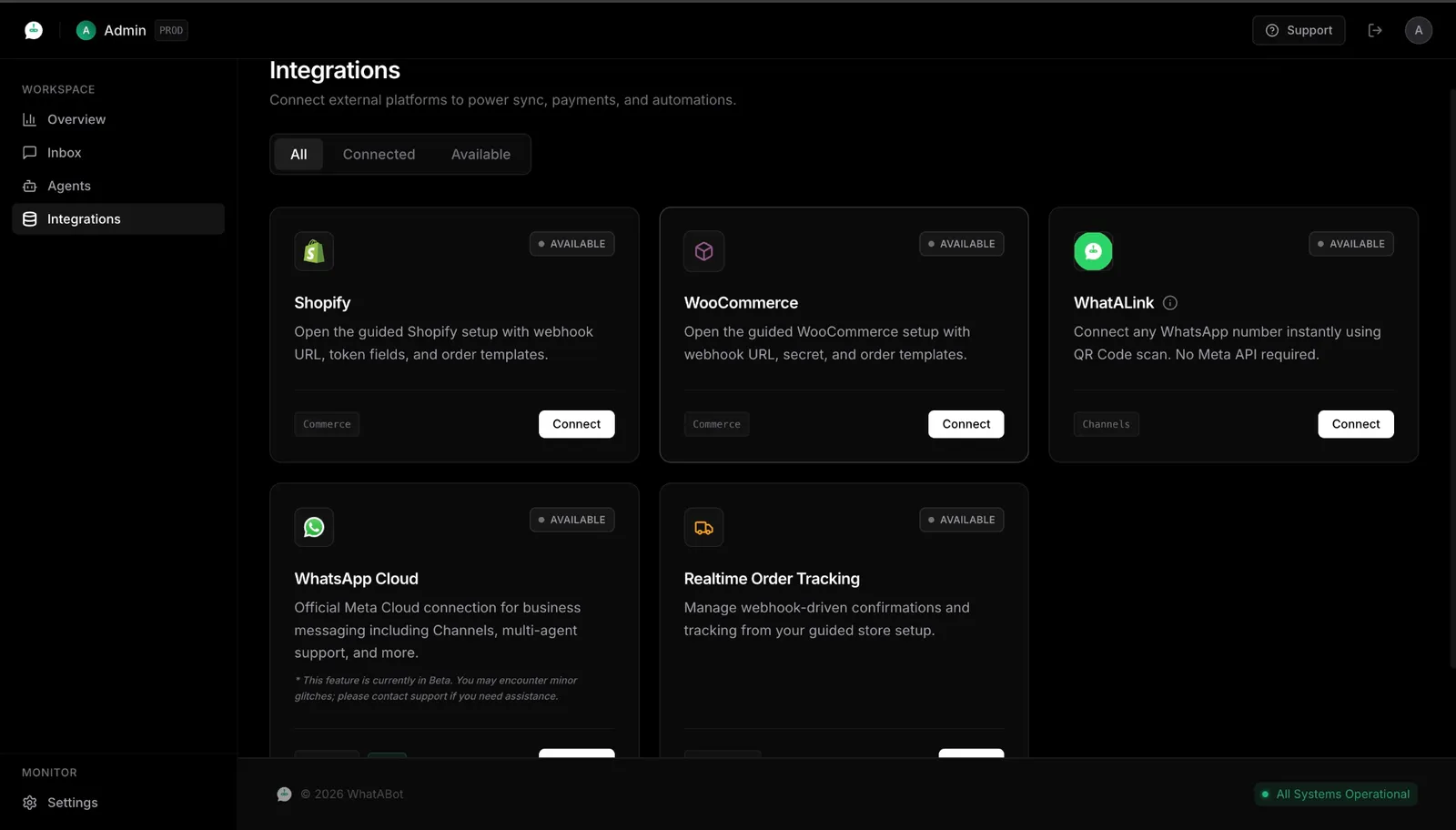
Task: Click the WhatsApp Cloud logo icon
Action: coord(314,527)
